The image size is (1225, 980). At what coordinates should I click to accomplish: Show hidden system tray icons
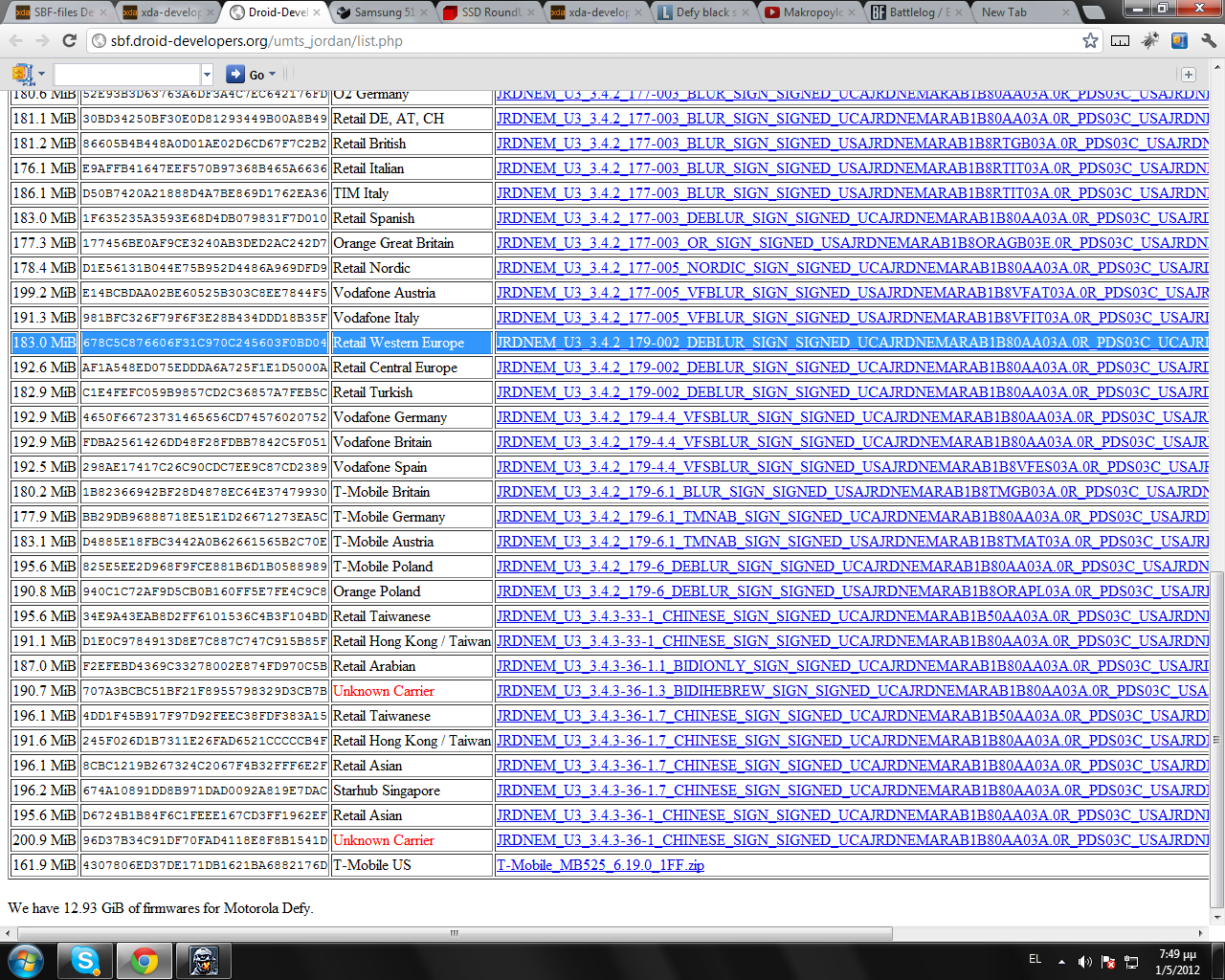(1061, 961)
